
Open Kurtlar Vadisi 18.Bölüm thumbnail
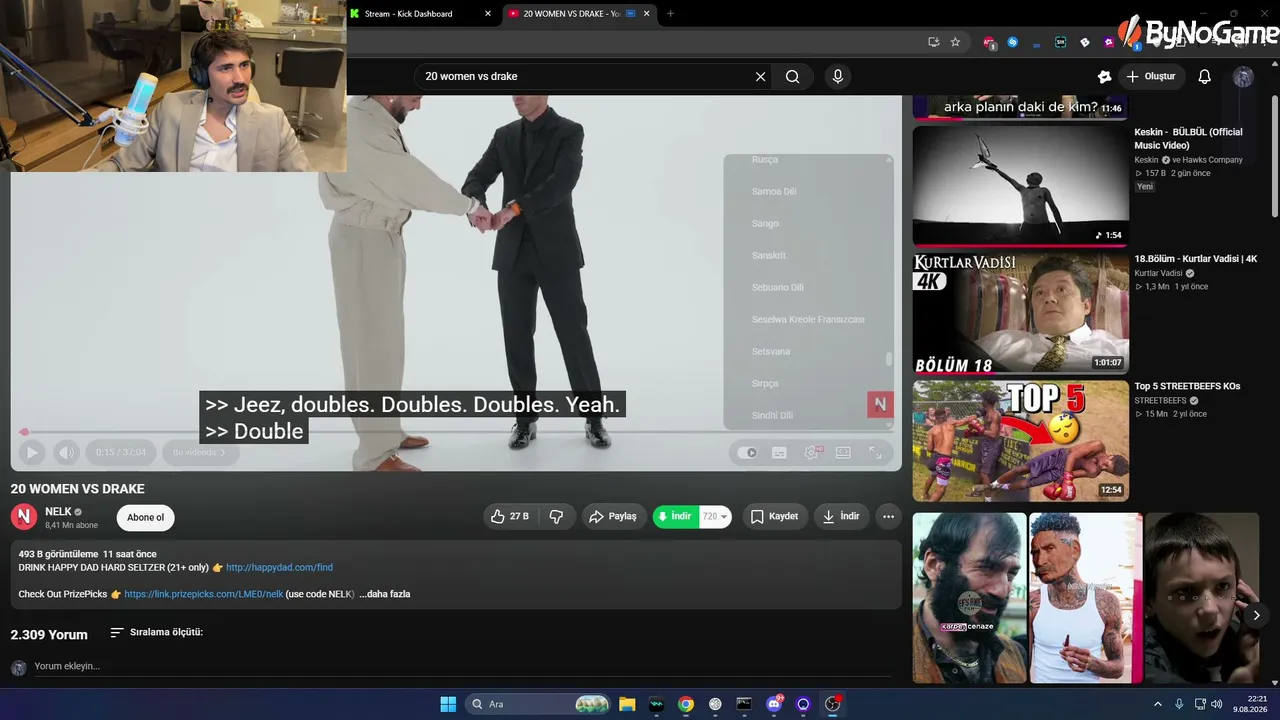coord(1020,313)
